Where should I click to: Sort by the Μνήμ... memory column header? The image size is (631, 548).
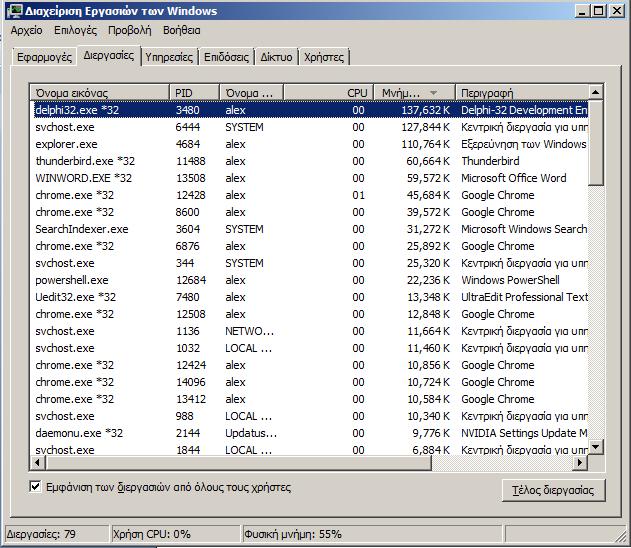(415, 93)
